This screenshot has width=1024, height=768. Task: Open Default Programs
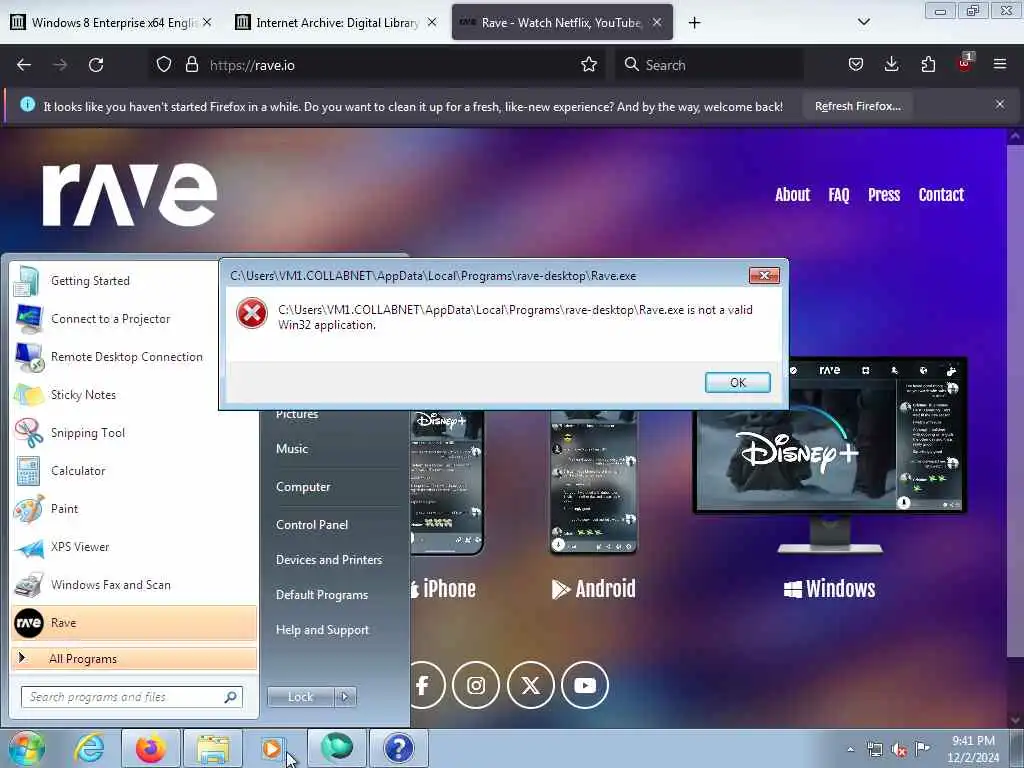(321, 595)
